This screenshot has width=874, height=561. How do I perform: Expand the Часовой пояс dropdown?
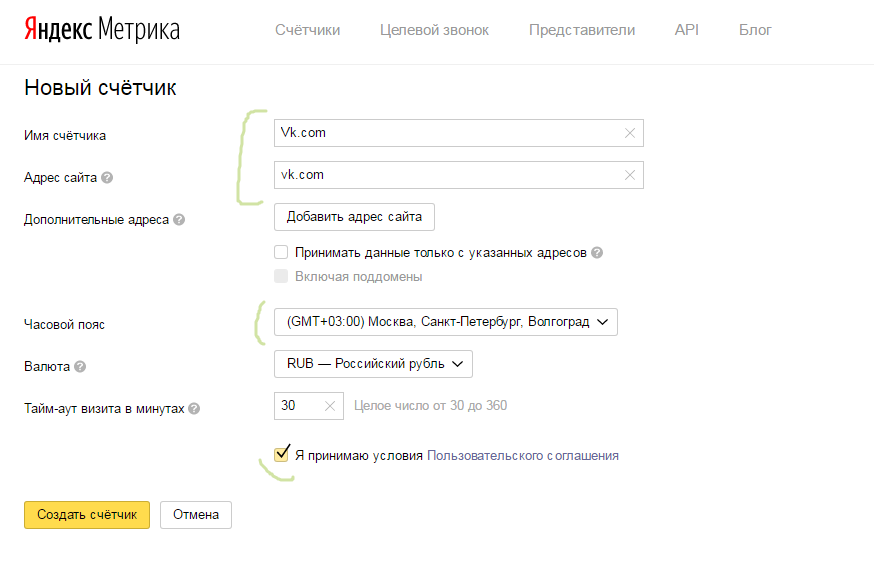tap(446, 322)
